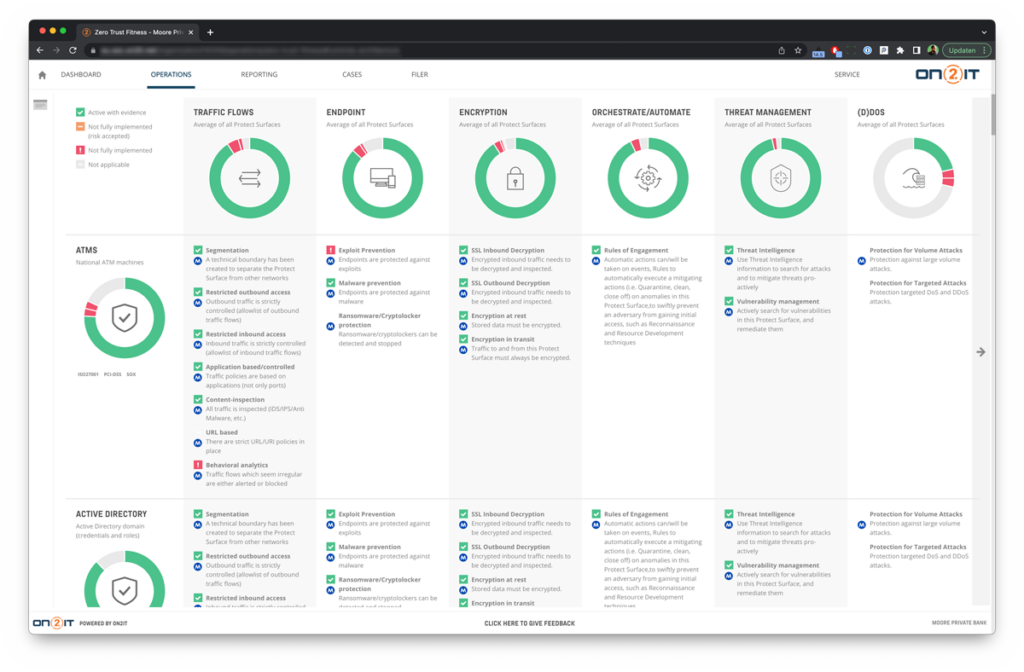This screenshot has height=672, width=1024.
Task: Toggle the Not applicable legend checkbox
Action: click(x=80, y=164)
